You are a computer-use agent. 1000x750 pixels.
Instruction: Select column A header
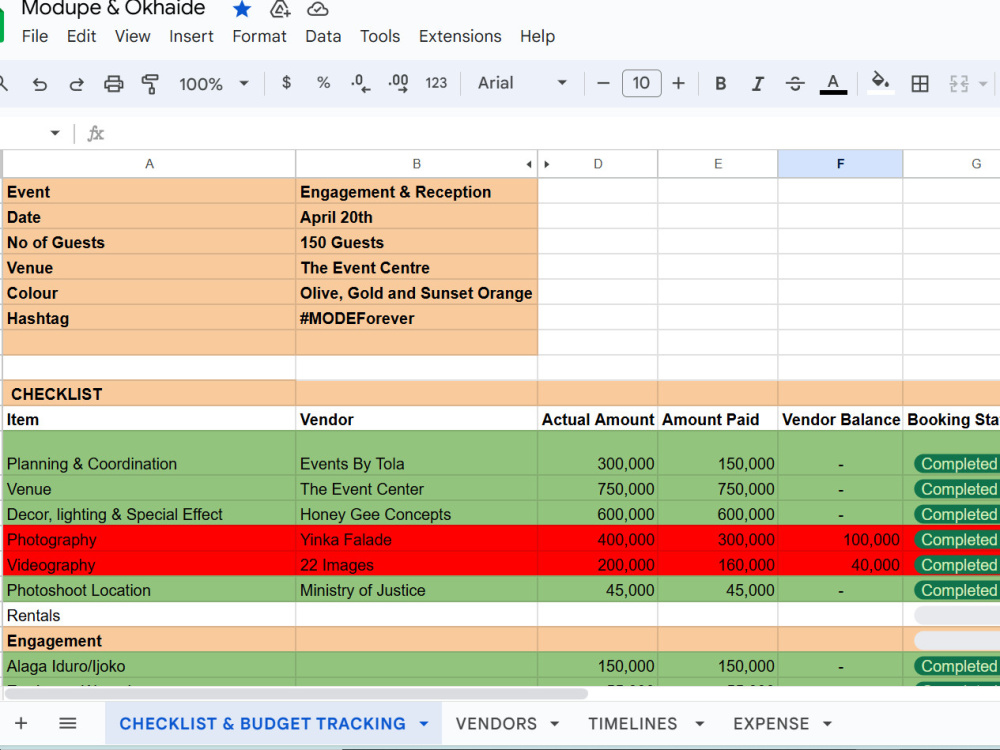click(149, 164)
